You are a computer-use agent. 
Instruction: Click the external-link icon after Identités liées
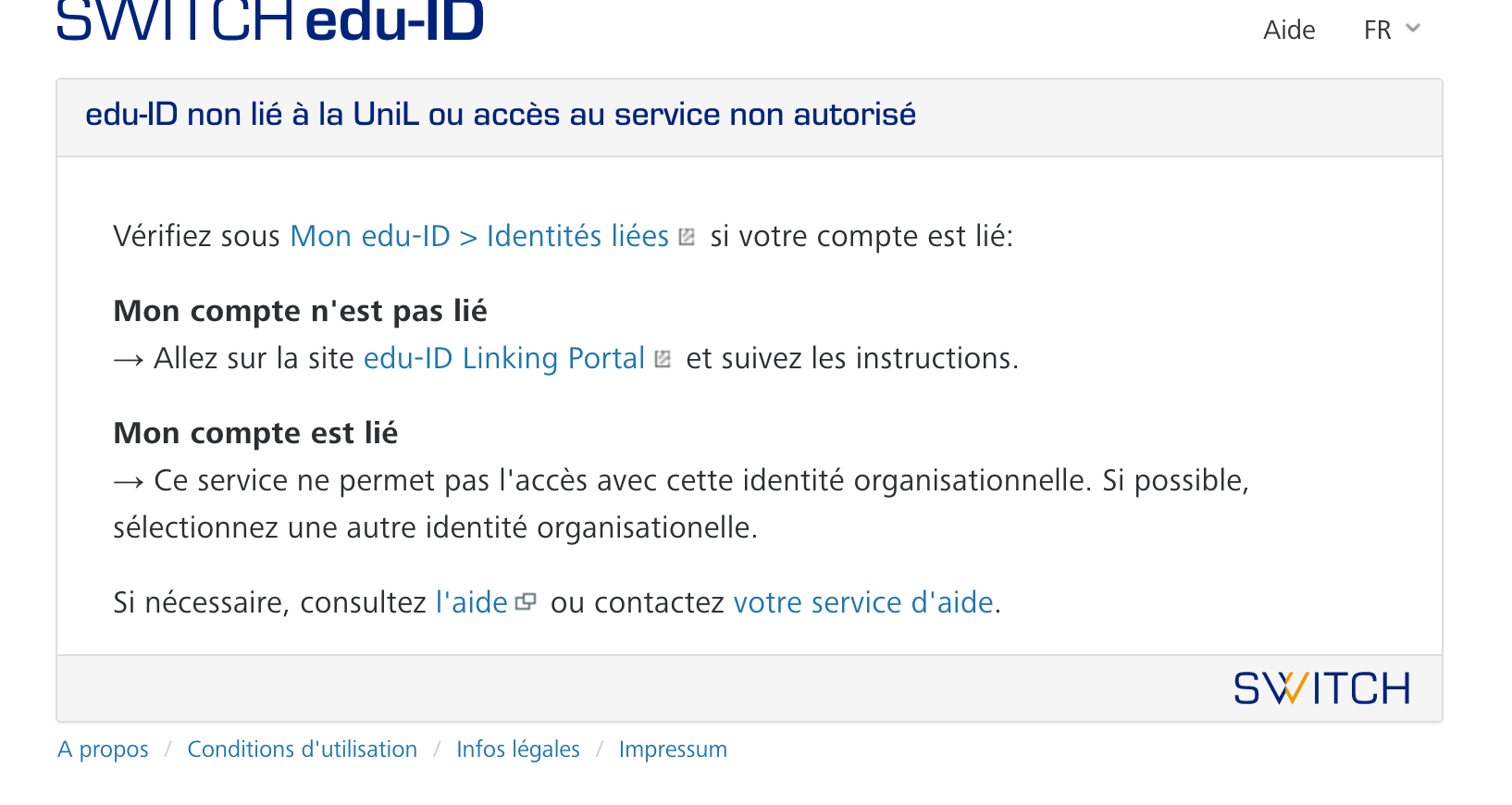click(x=687, y=238)
